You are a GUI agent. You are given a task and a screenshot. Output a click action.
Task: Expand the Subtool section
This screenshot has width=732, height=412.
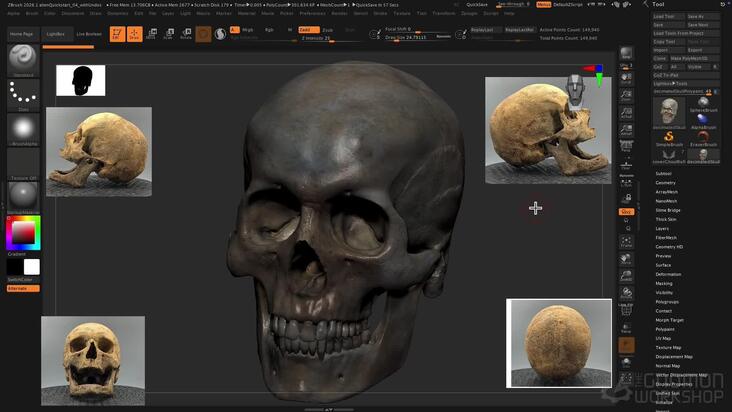663,174
